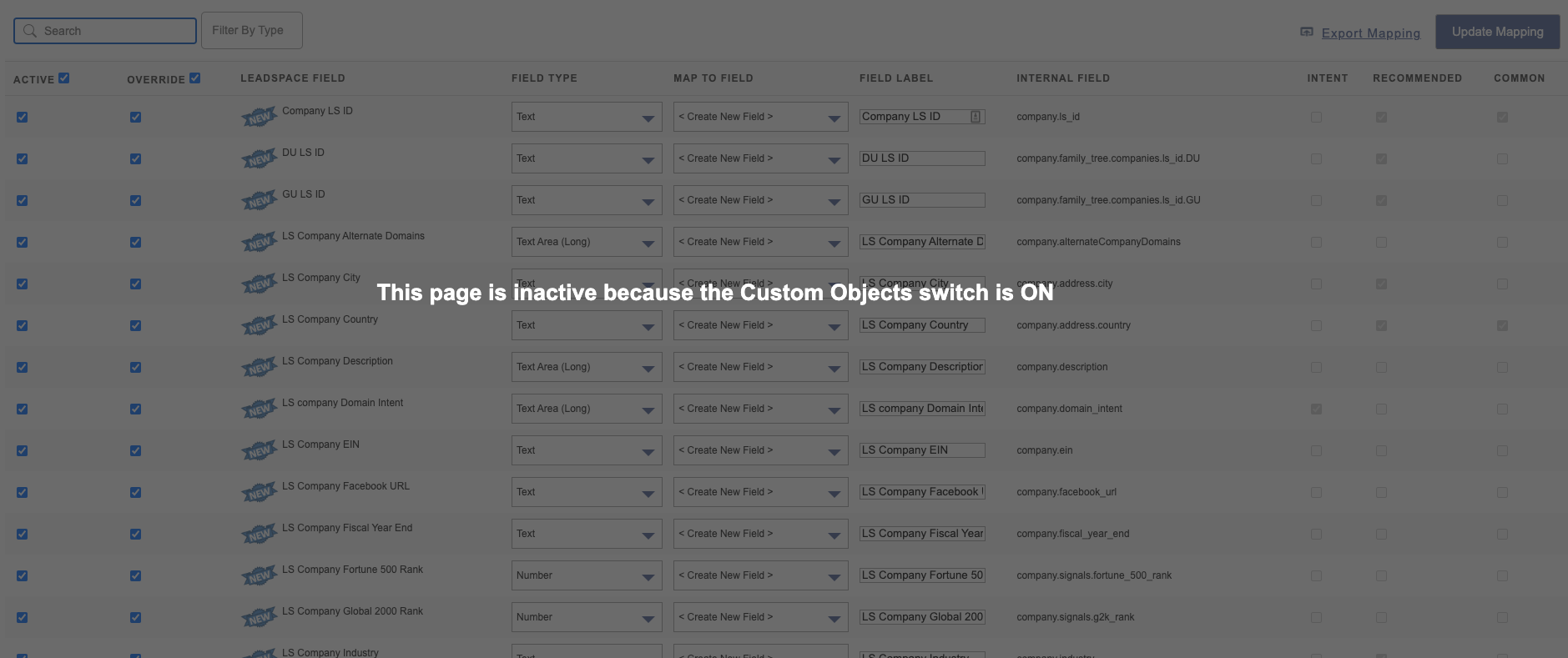
Task: Open Field Type dropdown for LS Company Alternate Domains
Action: (x=587, y=242)
